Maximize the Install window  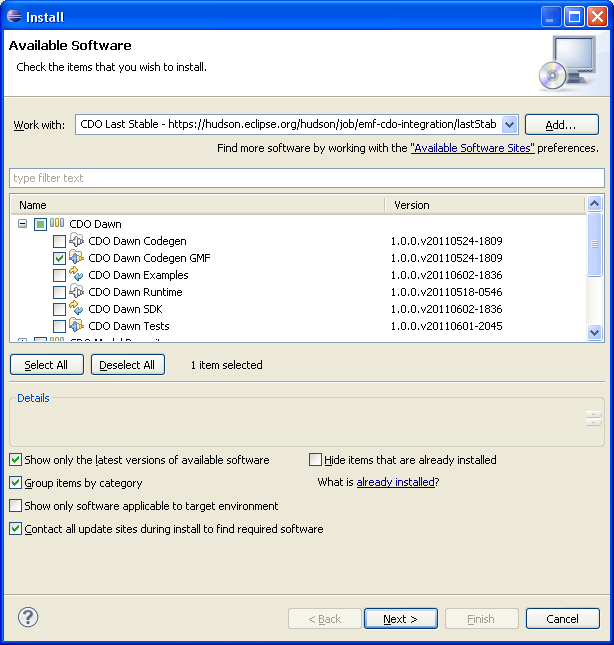click(x=574, y=17)
